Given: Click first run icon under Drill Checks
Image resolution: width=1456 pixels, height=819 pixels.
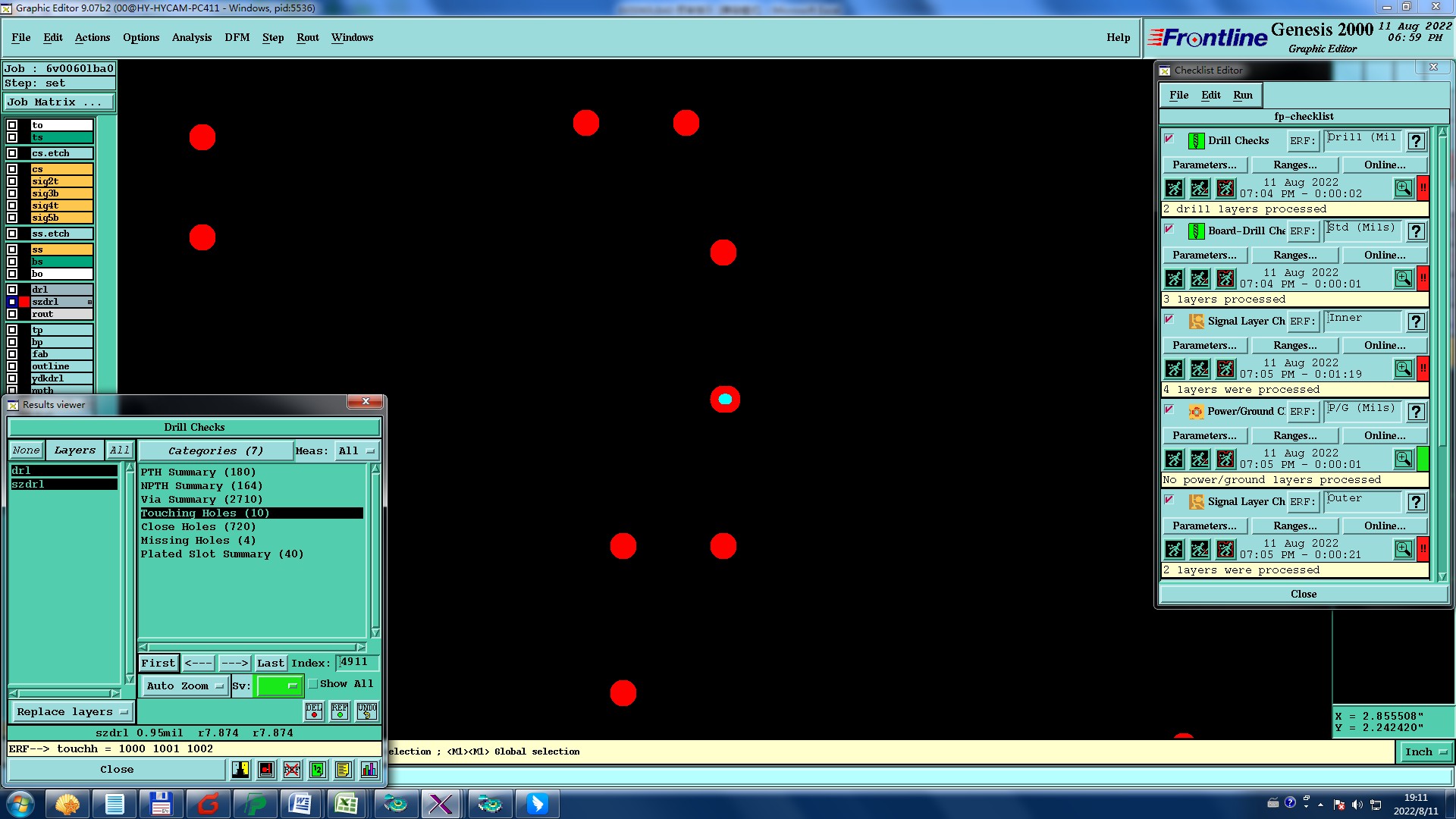Looking at the screenshot, I should click(x=1174, y=188).
